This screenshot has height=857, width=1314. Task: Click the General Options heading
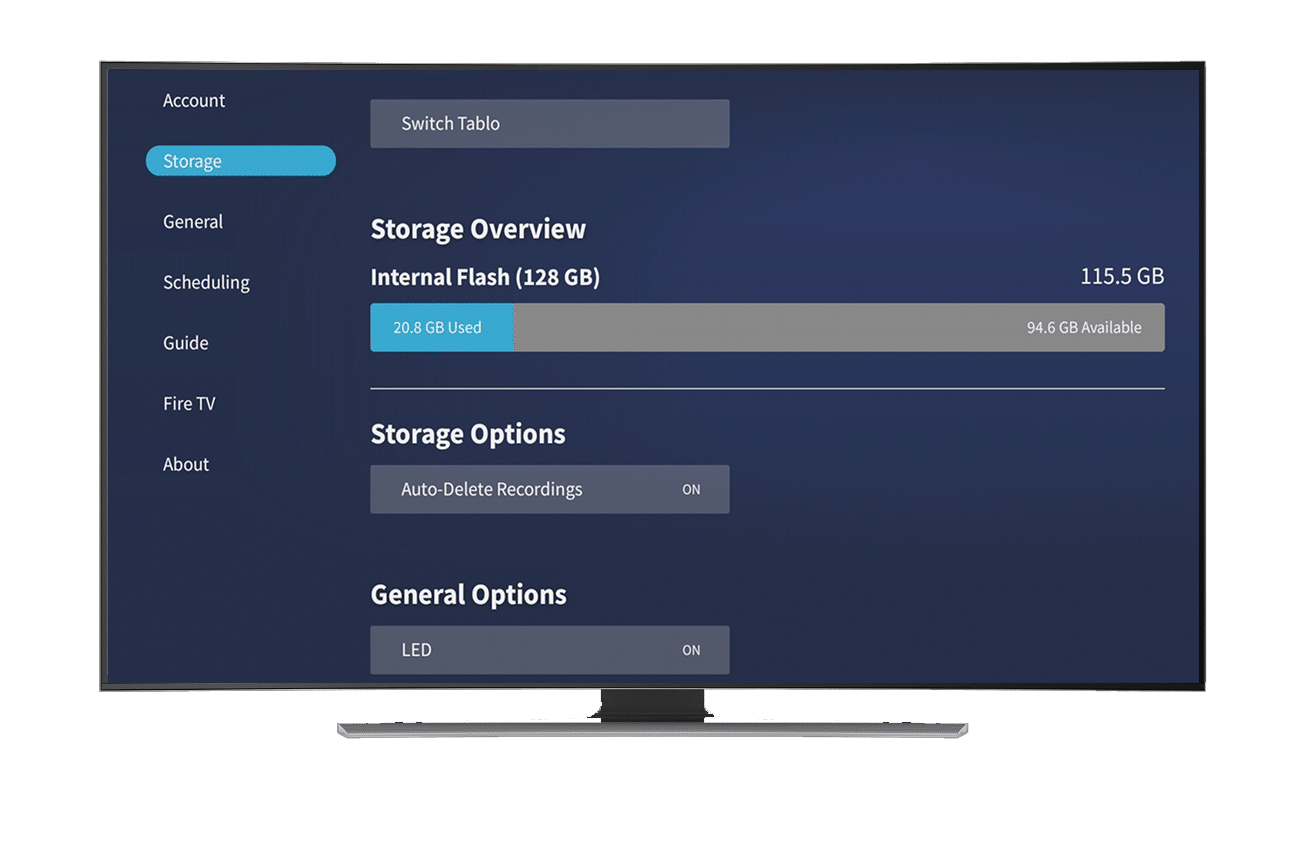(469, 595)
